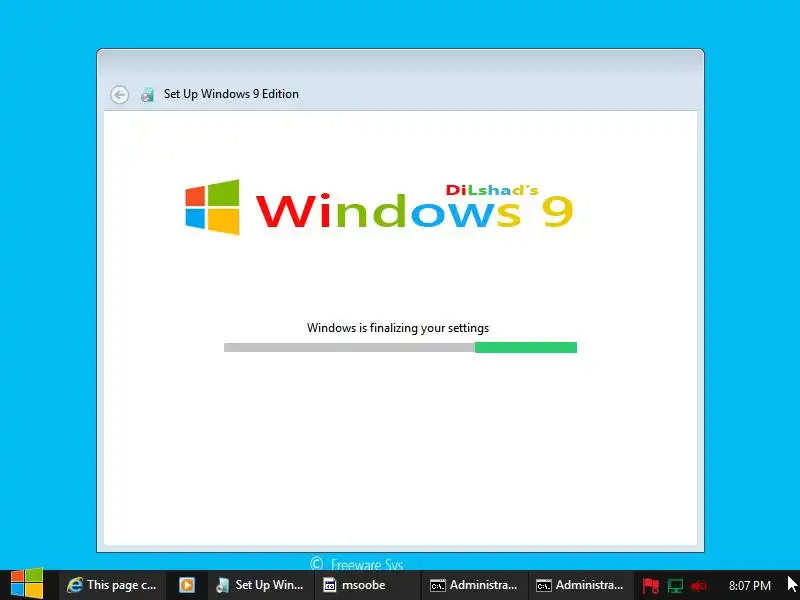This screenshot has width=800, height=600.
Task: Click the muted volume tray icon
Action: [x=698, y=586]
